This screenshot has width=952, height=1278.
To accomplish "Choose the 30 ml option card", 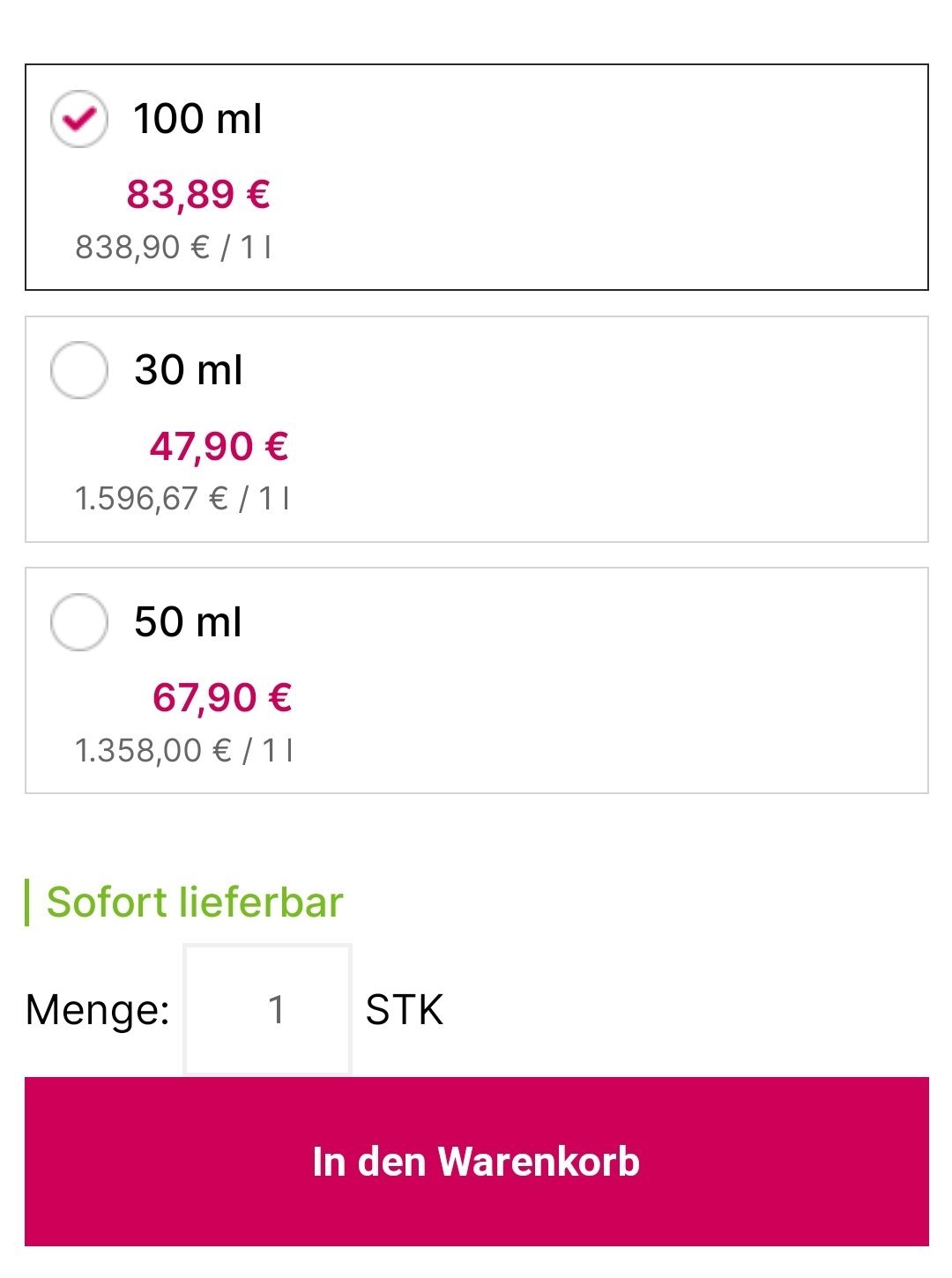I will click(x=477, y=429).
